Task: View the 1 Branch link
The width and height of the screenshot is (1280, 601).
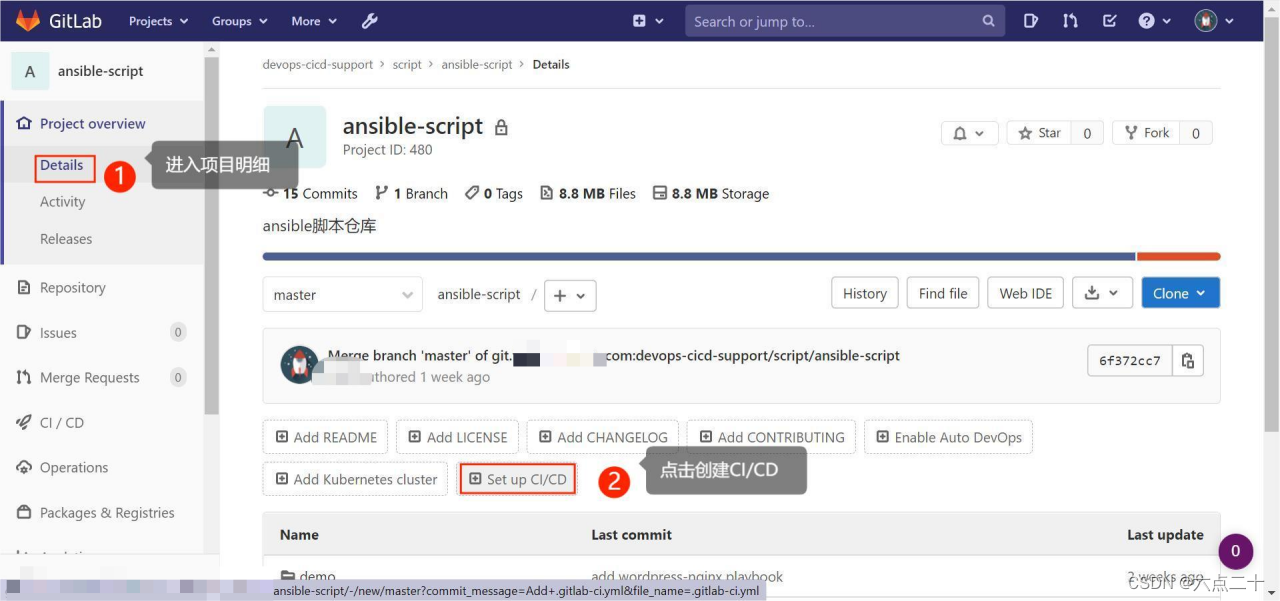Action: (x=411, y=194)
